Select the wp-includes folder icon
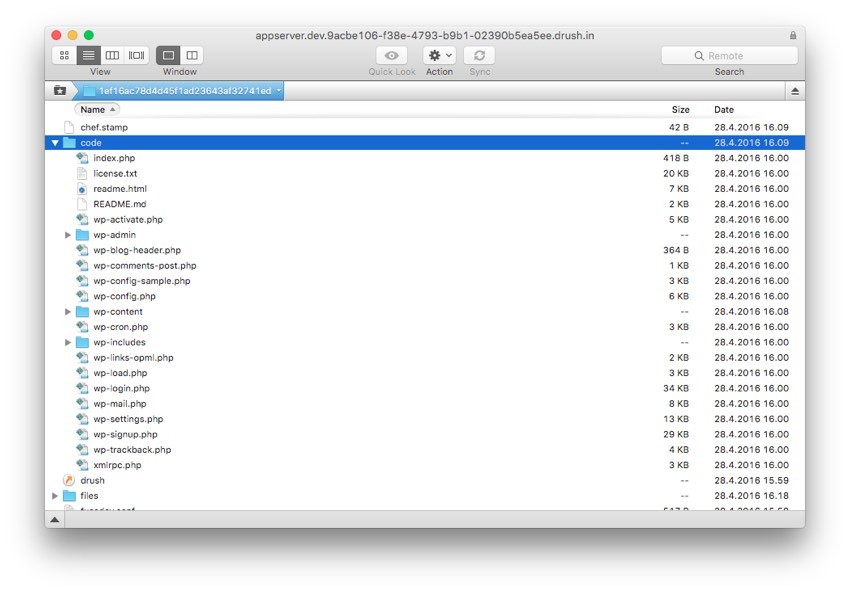The width and height of the screenshot is (850, 593). coord(82,342)
